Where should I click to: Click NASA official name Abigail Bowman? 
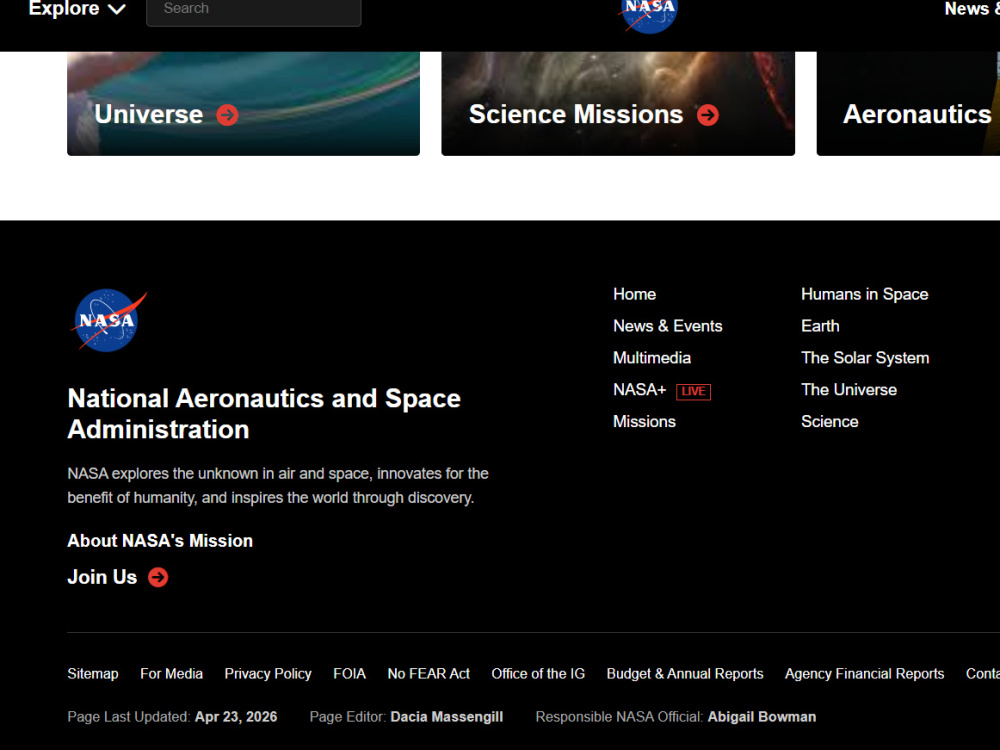pos(761,717)
